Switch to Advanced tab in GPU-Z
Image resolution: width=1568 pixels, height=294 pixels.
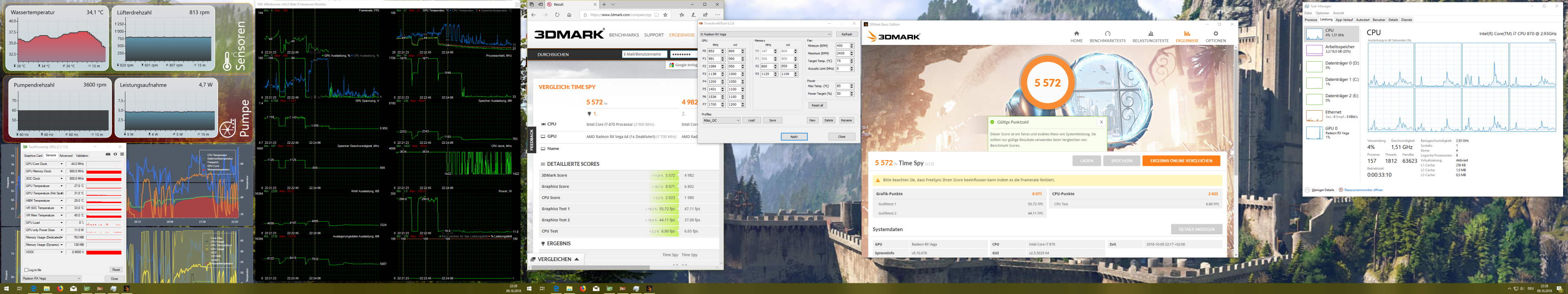pos(66,156)
